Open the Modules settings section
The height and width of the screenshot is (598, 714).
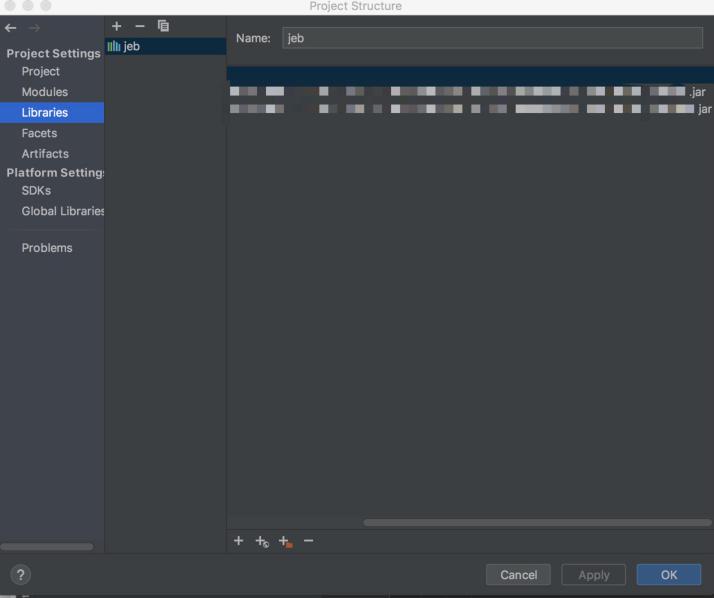click(45, 92)
